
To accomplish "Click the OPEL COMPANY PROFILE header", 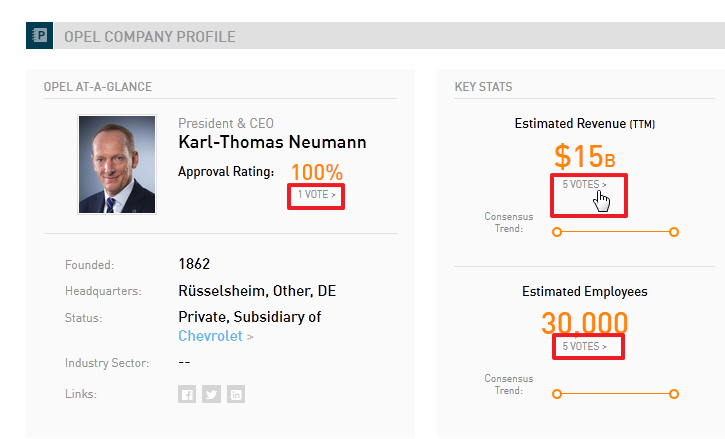I will point(150,37).
